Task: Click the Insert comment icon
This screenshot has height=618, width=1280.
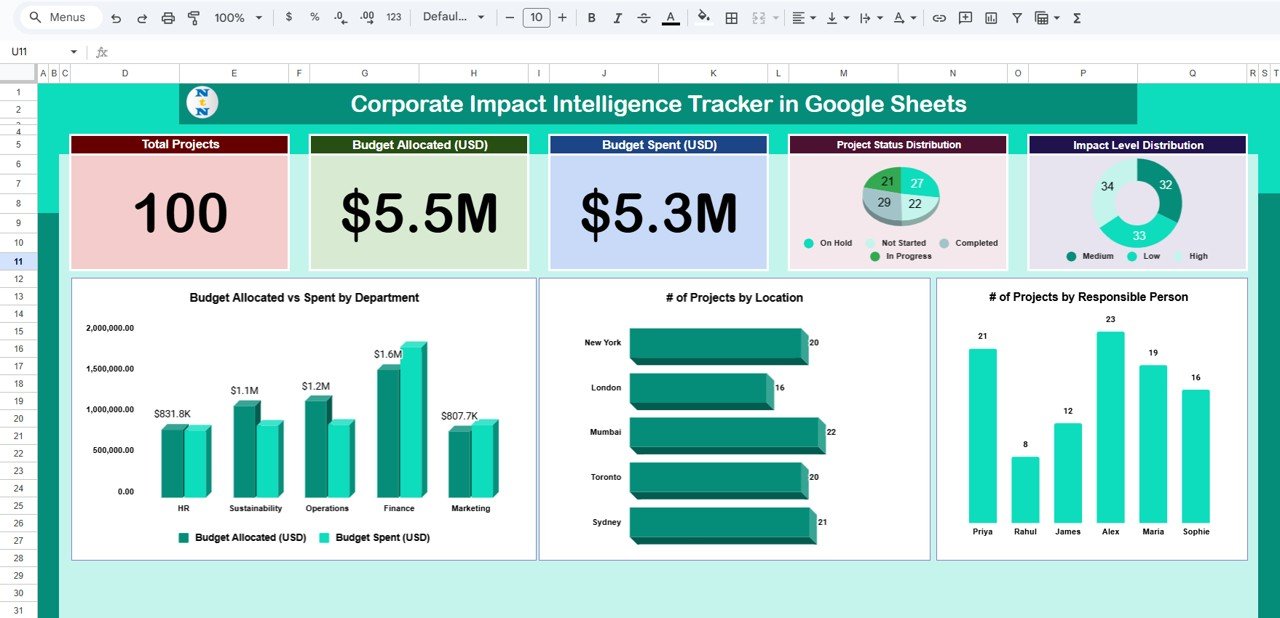Action: tap(965, 18)
